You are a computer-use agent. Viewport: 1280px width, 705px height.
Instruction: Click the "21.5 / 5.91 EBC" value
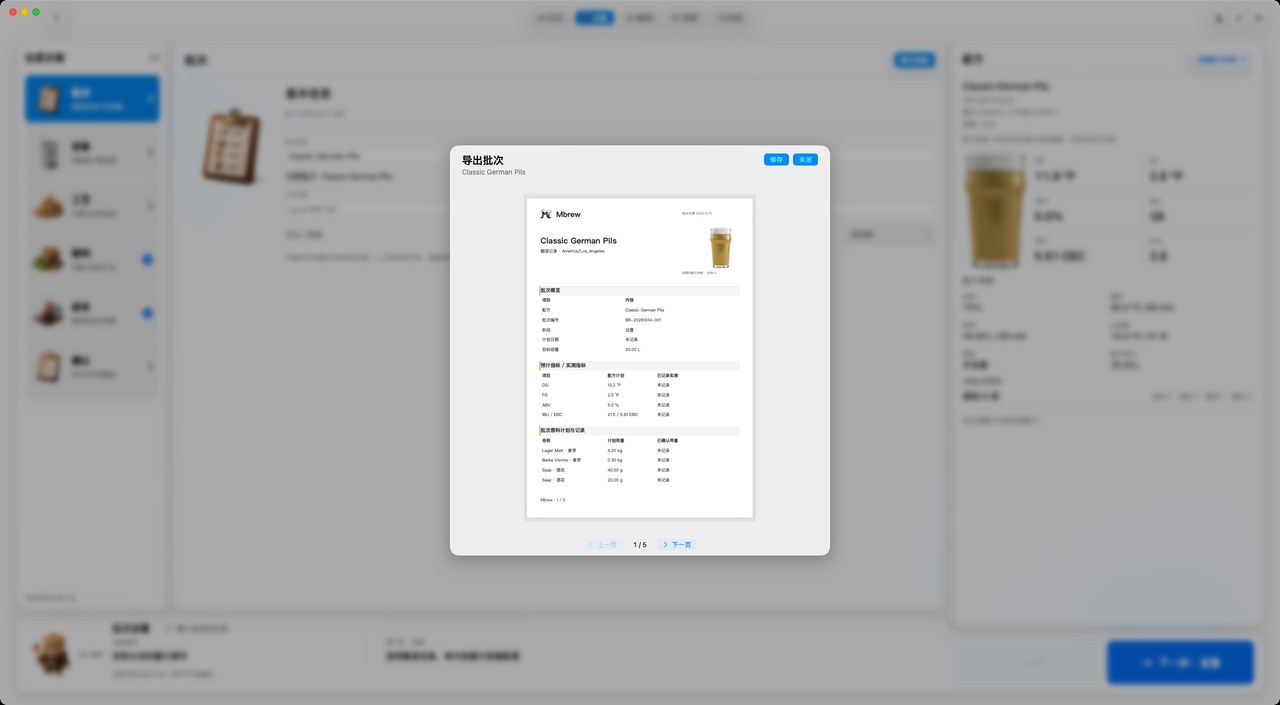(624, 414)
